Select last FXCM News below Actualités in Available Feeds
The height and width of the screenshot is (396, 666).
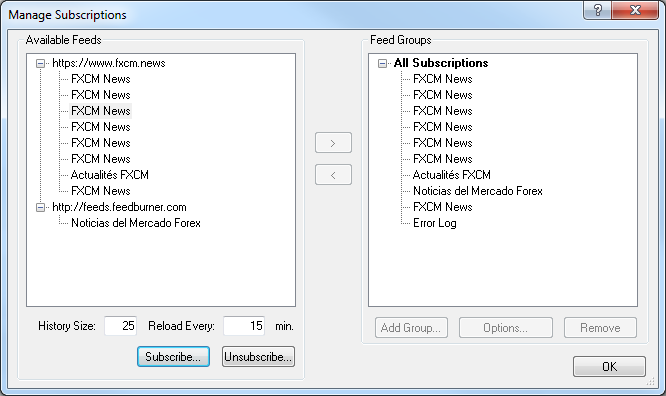[101, 191]
